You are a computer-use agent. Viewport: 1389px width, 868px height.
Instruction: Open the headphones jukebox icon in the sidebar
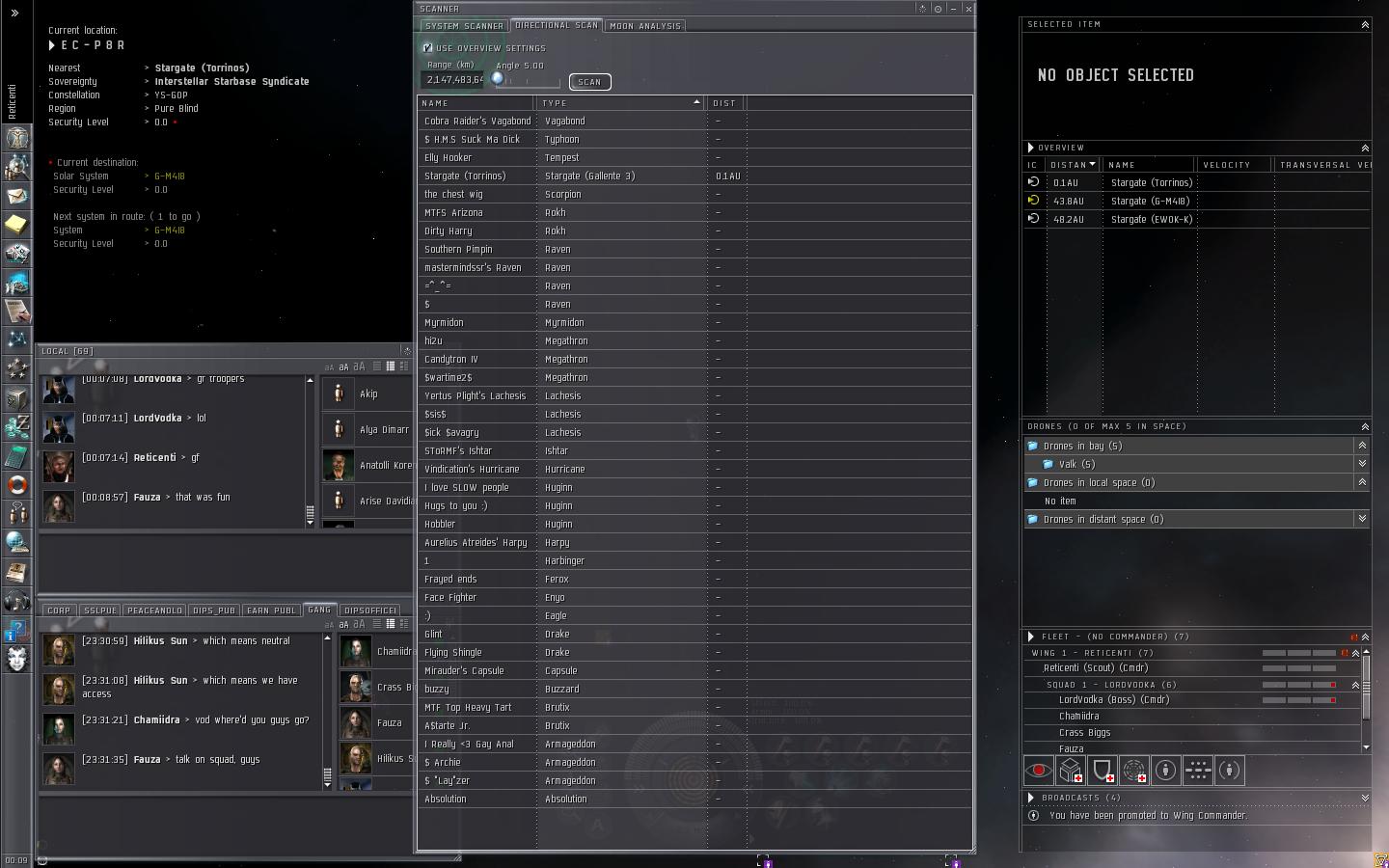(x=17, y=601)
